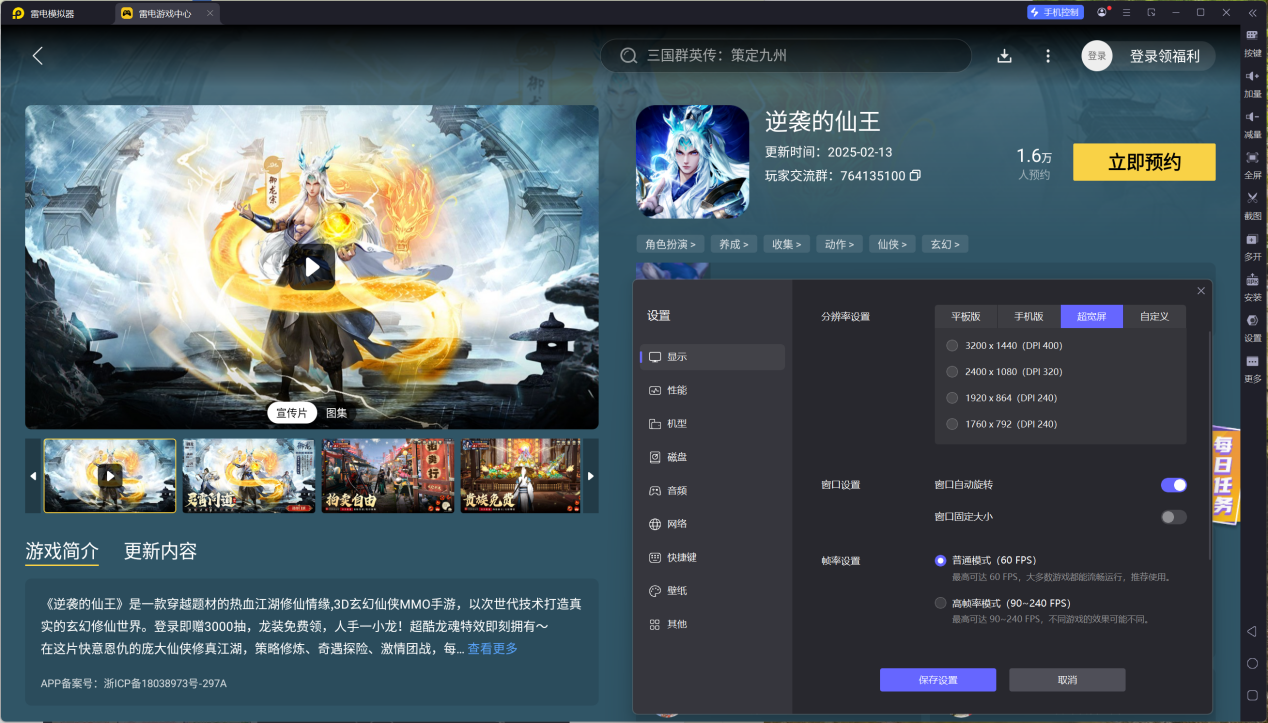Switch emulator to fullscreen with 全屏 icon
The image size is (1268, 723).
click(x=1252, y=165)
